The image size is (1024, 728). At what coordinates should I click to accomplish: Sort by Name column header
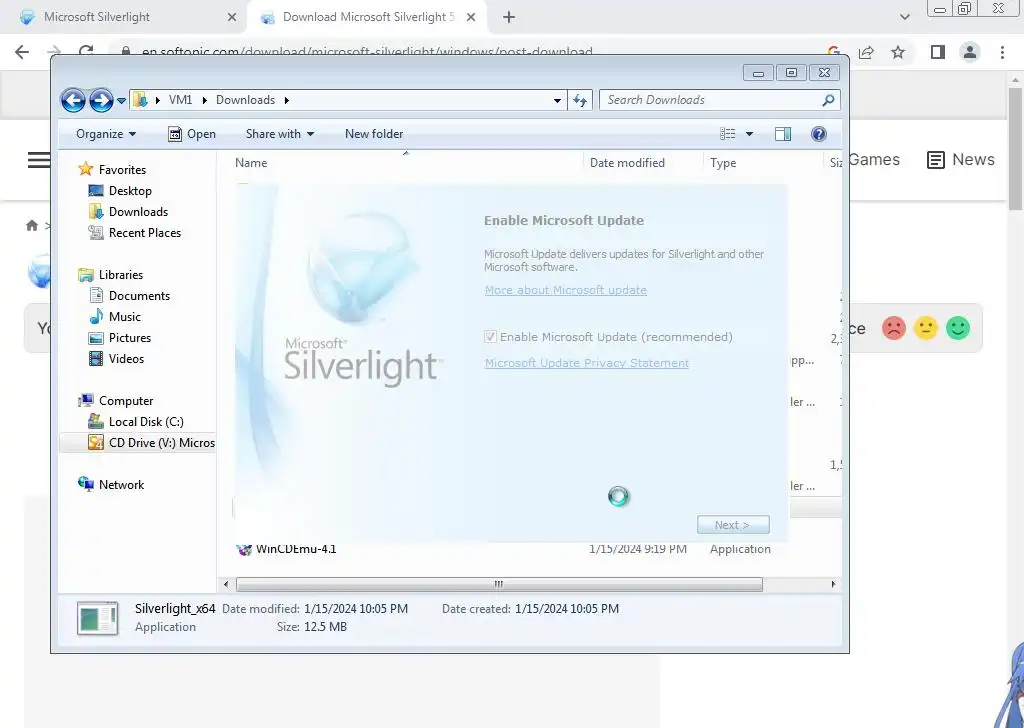[251, 163]
